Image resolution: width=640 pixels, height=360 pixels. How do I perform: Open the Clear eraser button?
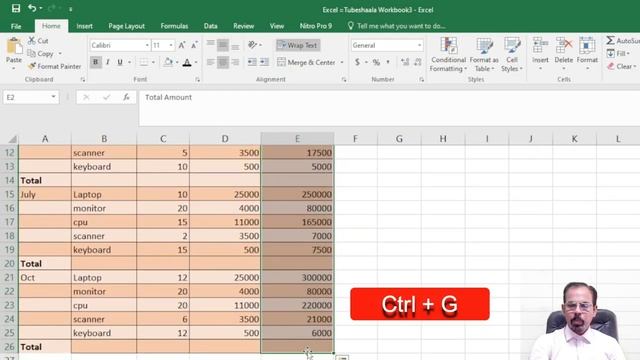click(x=620, y=66)
